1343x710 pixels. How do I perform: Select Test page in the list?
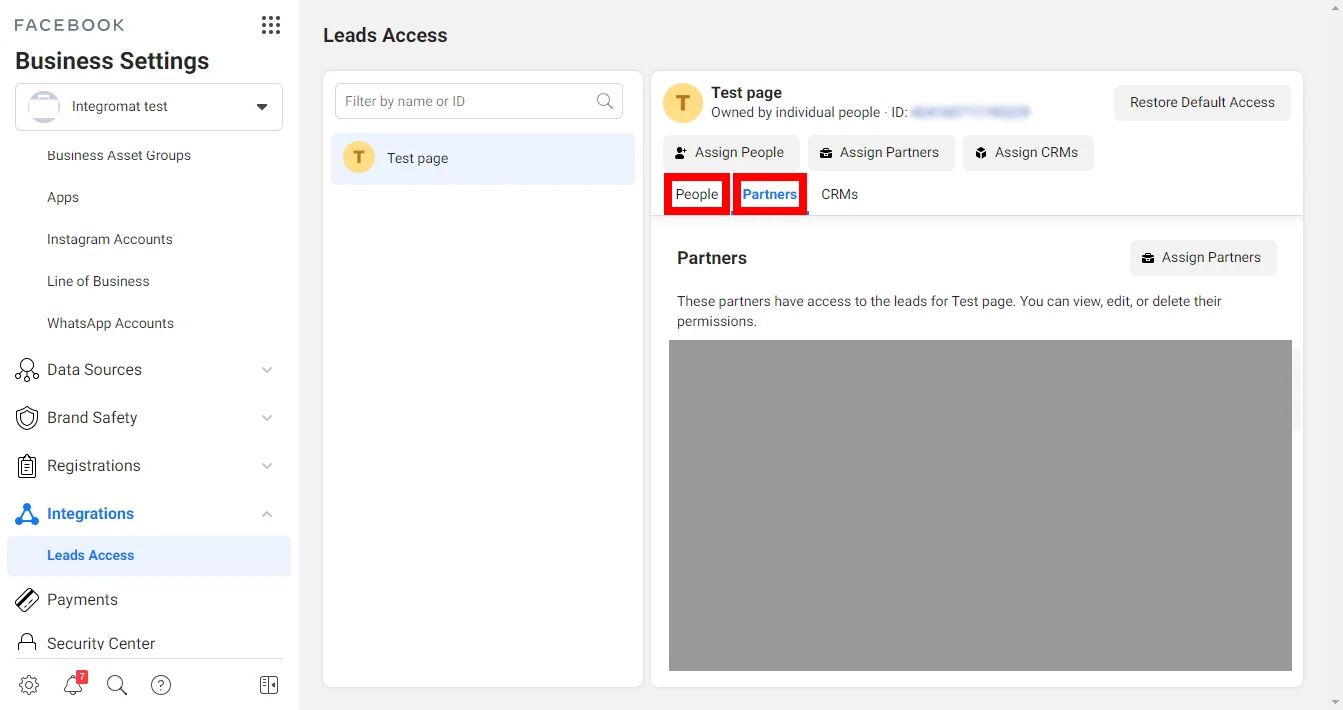coord(483,158)
